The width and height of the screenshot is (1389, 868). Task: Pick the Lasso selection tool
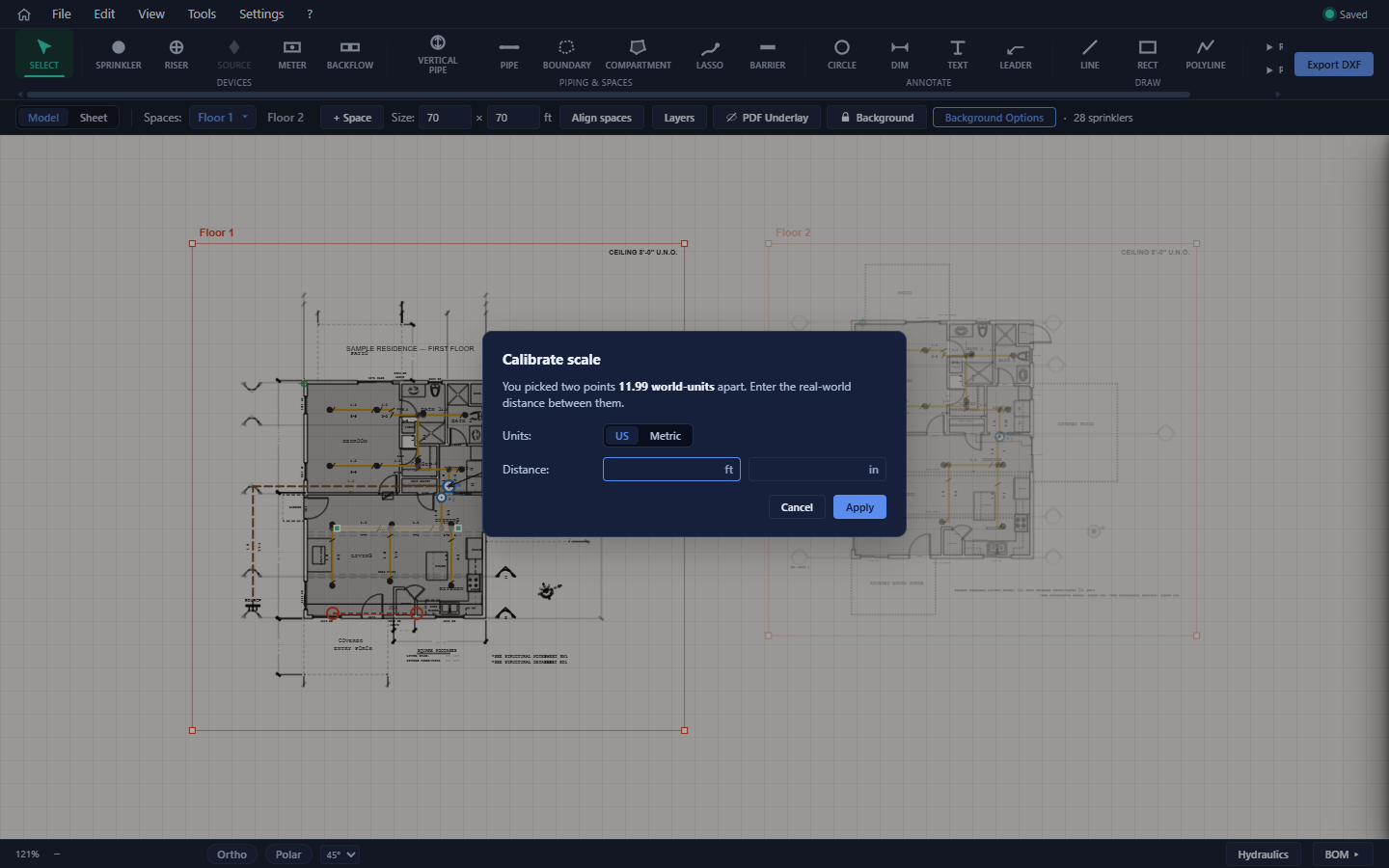(x=710, y=54)
